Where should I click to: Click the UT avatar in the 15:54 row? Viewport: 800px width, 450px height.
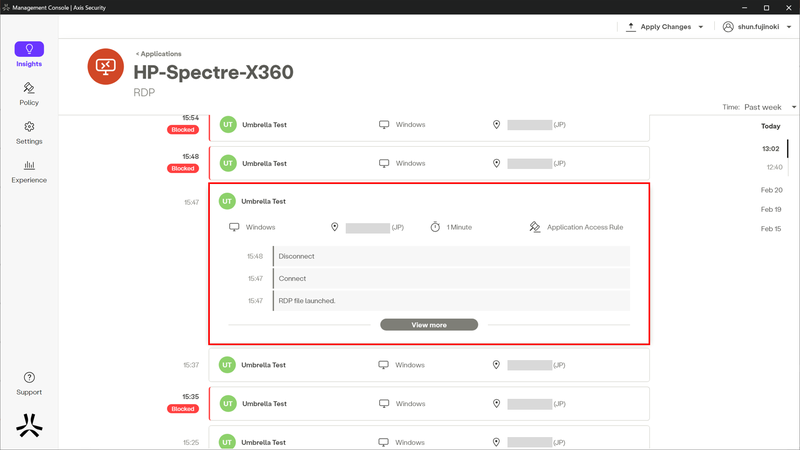pyautogui.click(x=228, y=124)
